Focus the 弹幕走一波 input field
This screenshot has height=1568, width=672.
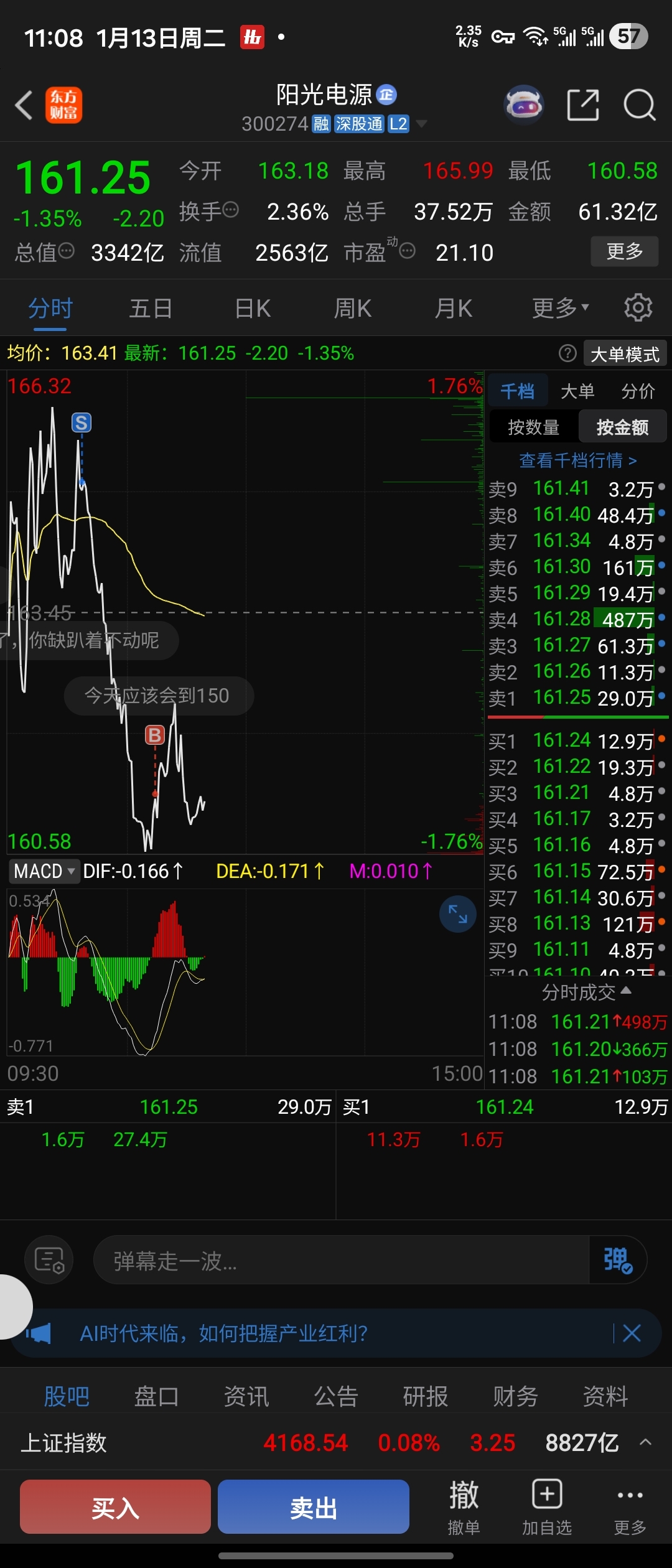341,1260
